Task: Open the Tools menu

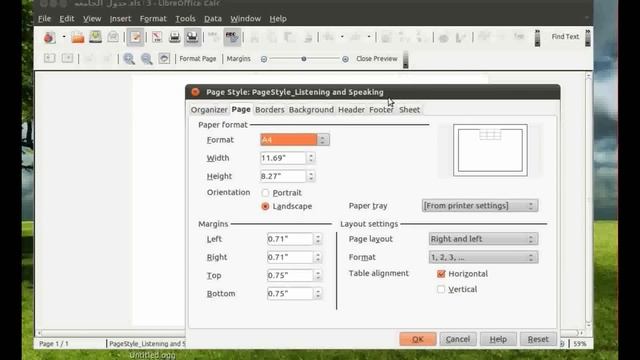Action: (185, 19)
